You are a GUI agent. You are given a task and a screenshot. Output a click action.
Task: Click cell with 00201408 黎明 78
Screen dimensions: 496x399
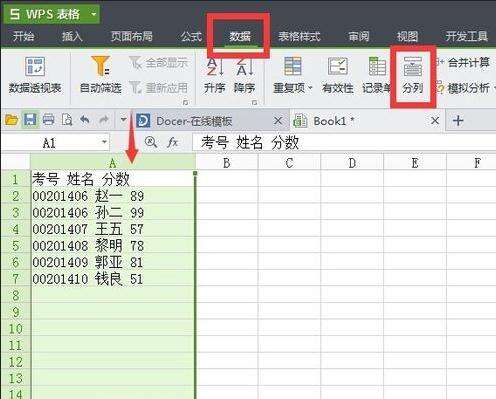tap(113, 246)
